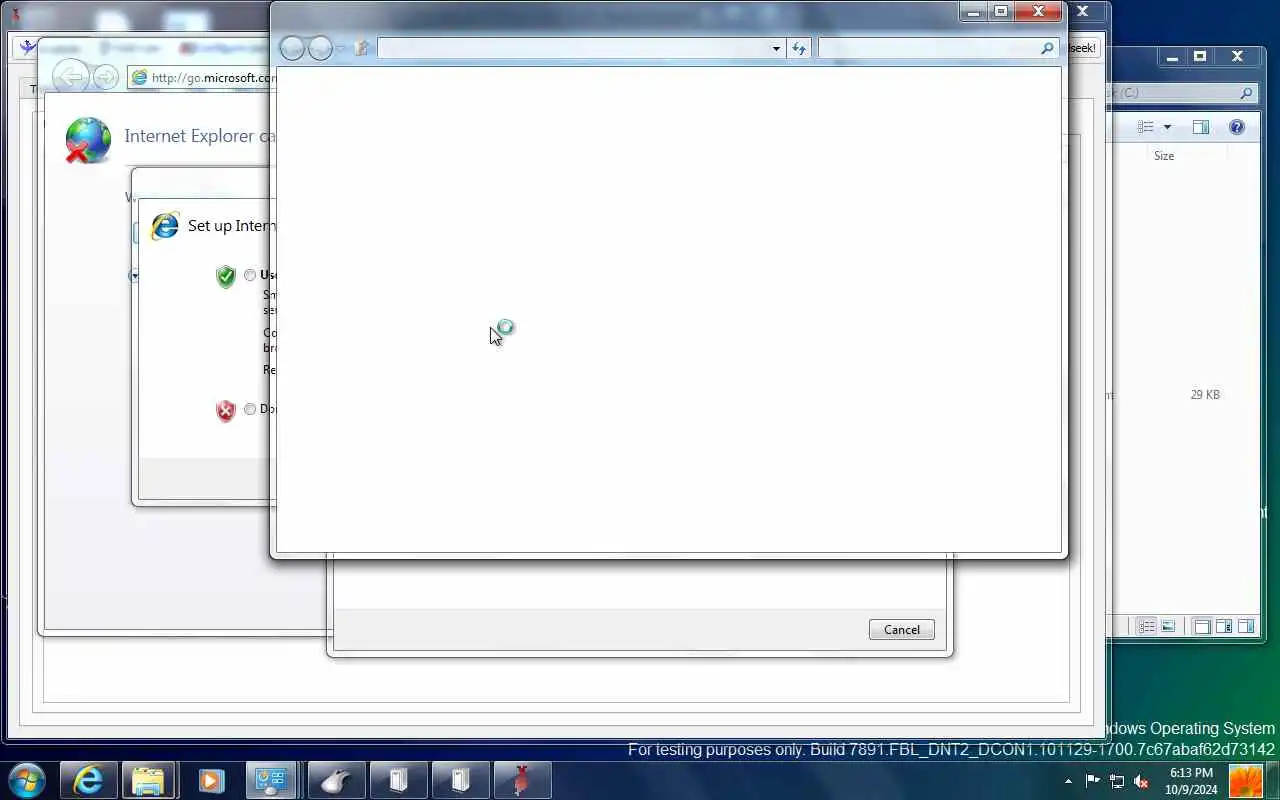Open the clock showing 6:13 PM
This screenshot has width=1280, height=800.
(x=1191, y=781)
